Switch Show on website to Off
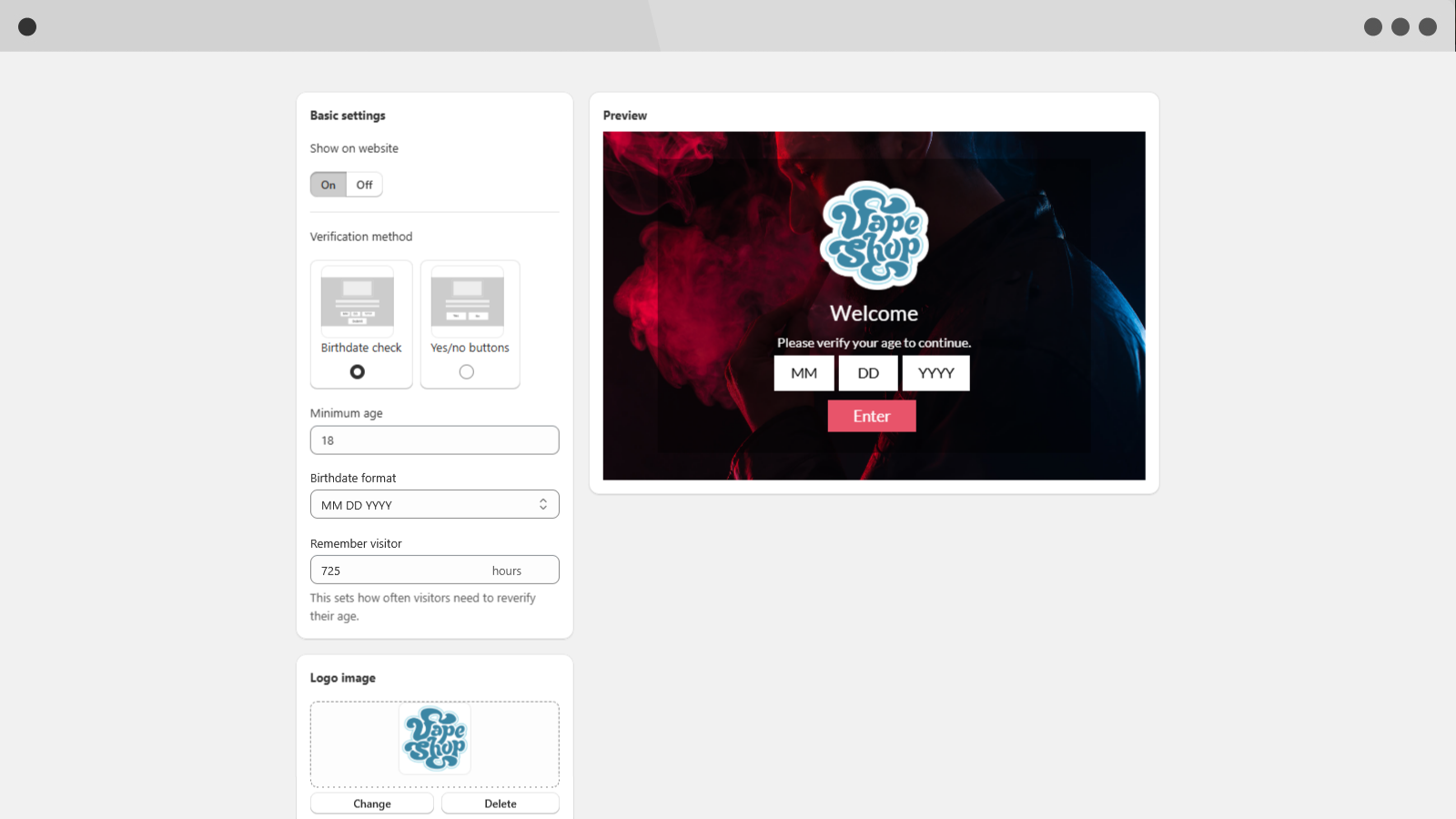This screenshot has width=1456, height=819. click(364, 185)
